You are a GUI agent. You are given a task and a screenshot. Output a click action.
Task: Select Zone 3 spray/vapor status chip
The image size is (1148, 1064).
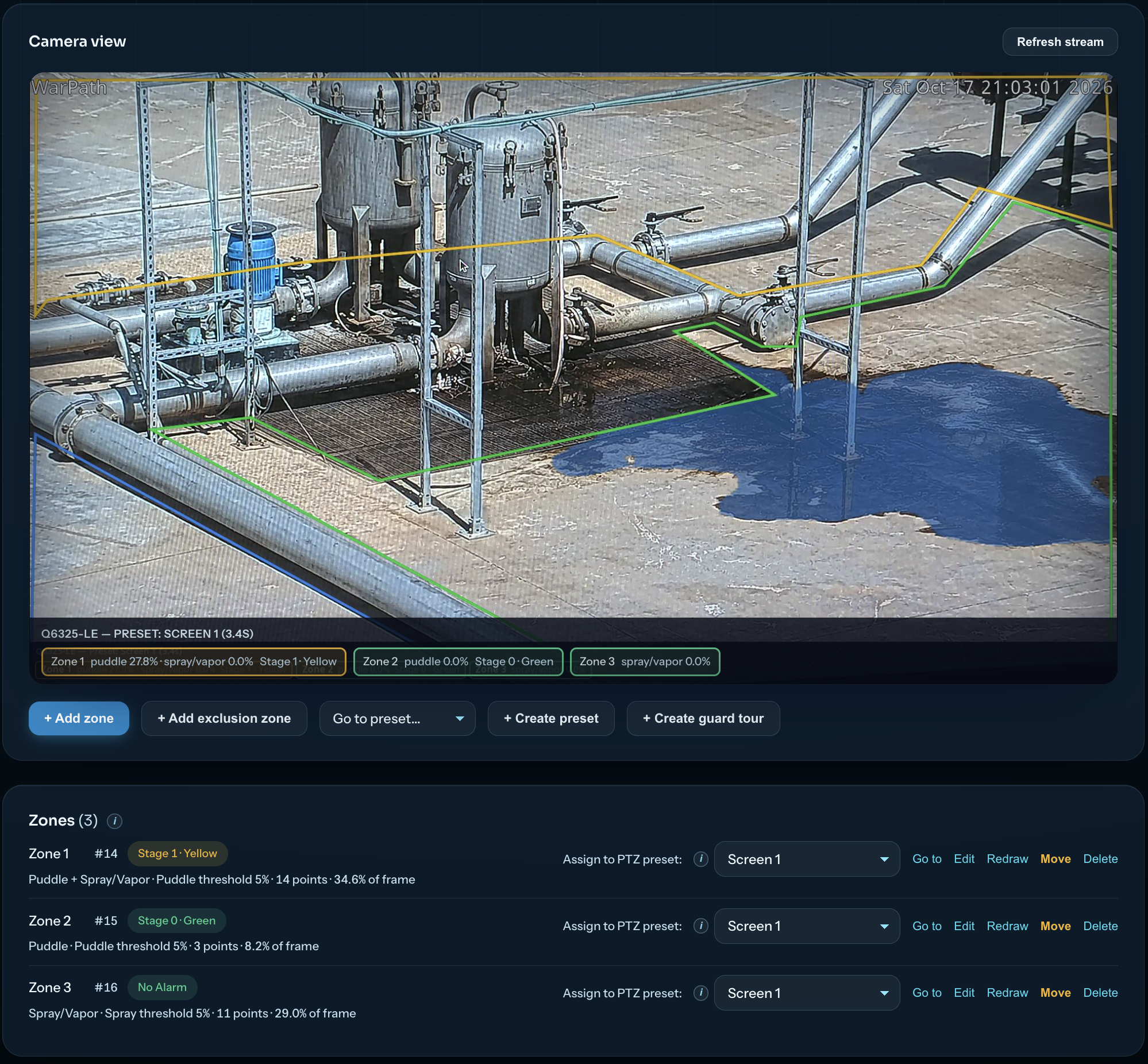point(645,661)
